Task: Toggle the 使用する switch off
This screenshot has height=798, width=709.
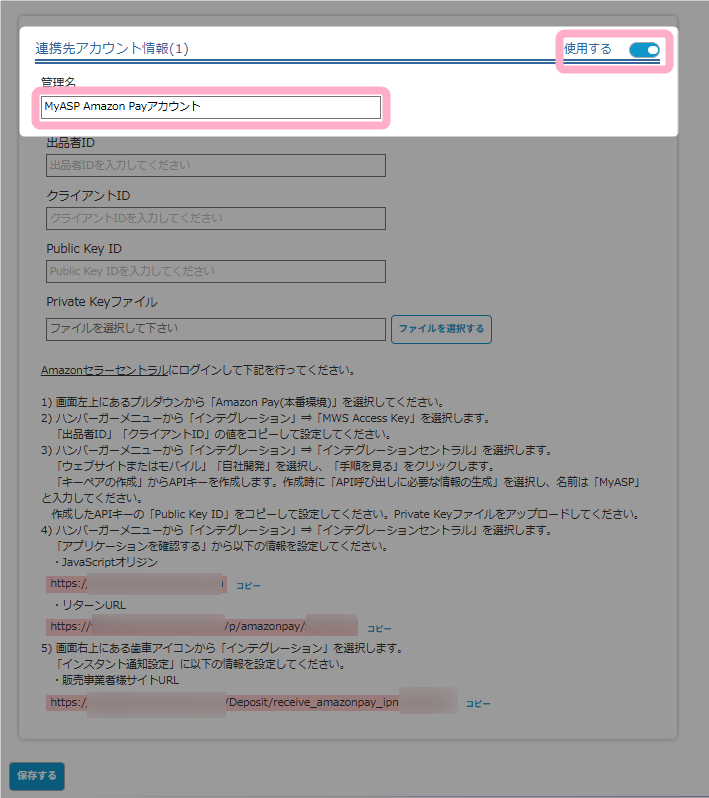Action: tap(644, 50)
